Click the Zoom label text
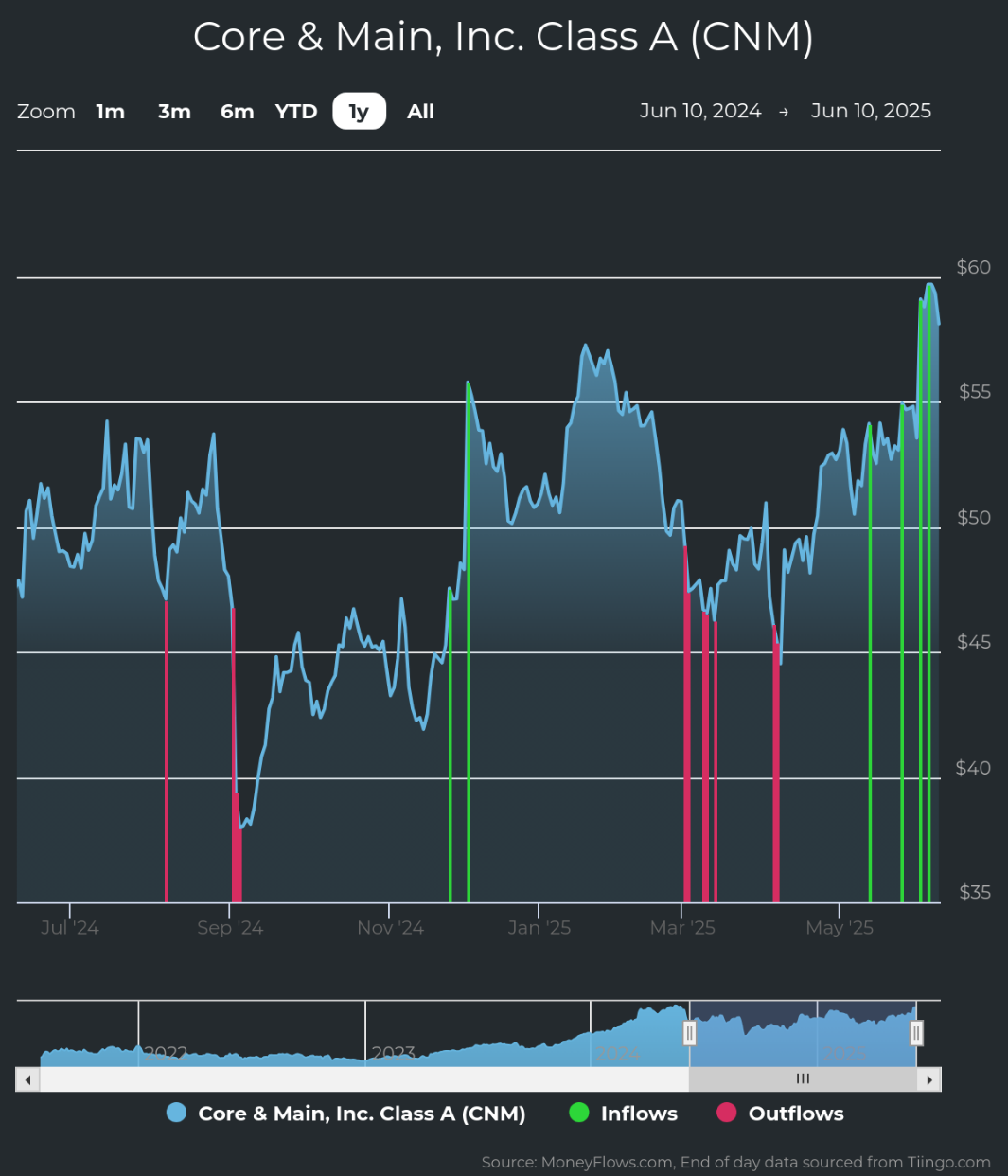The image size is (1008, 1176). (x=46, y=112)
